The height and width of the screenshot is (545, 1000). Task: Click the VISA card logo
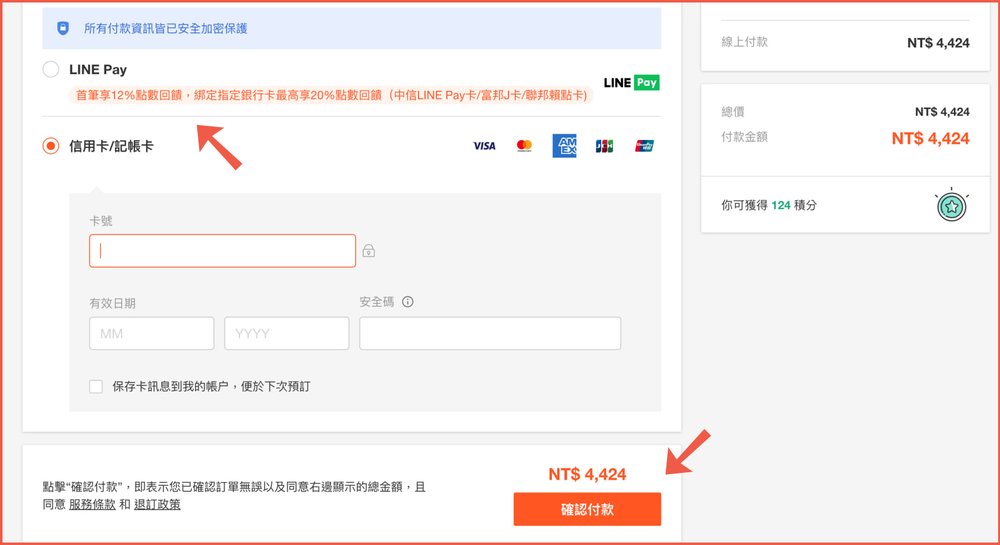(x=484, y=146)
